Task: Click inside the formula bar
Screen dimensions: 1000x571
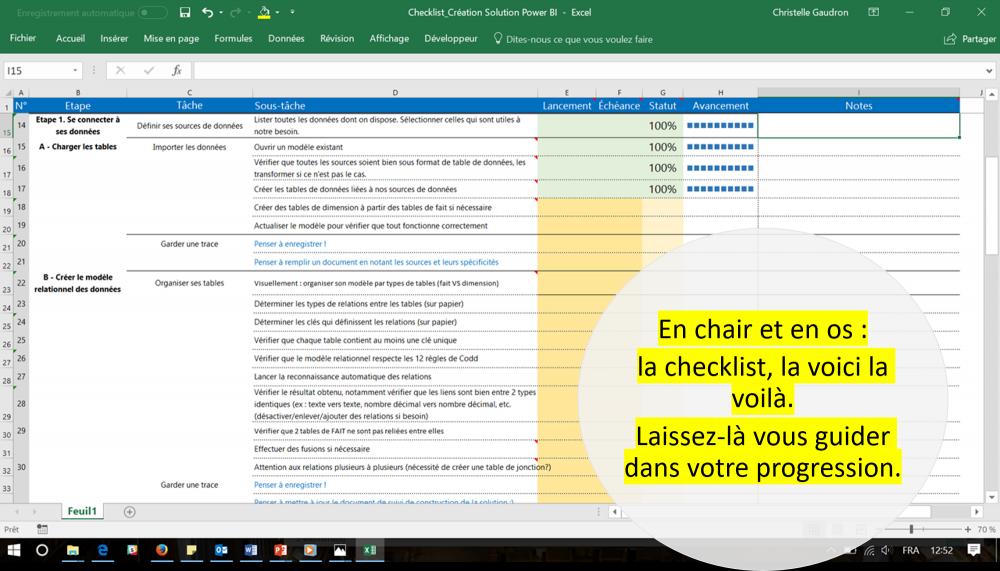Action: [x=587, y=70]
